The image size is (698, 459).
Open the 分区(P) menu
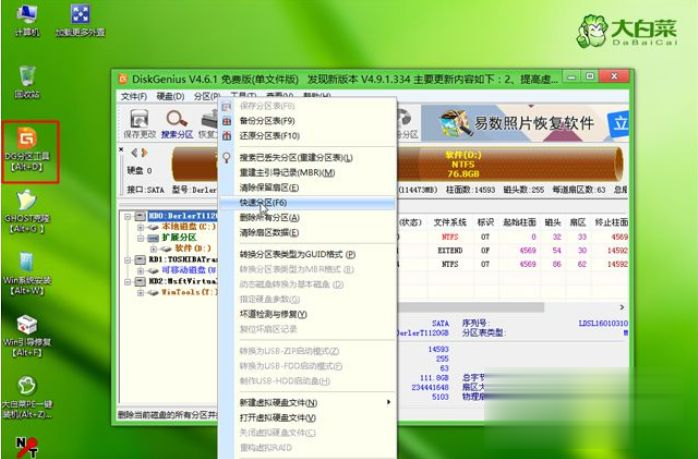(x=207, y=96)
